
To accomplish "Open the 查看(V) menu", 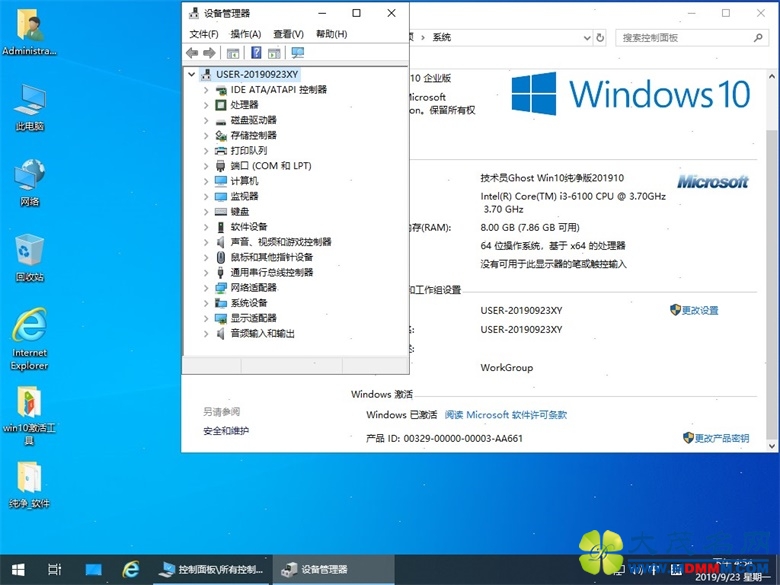I will coord(289,34).
